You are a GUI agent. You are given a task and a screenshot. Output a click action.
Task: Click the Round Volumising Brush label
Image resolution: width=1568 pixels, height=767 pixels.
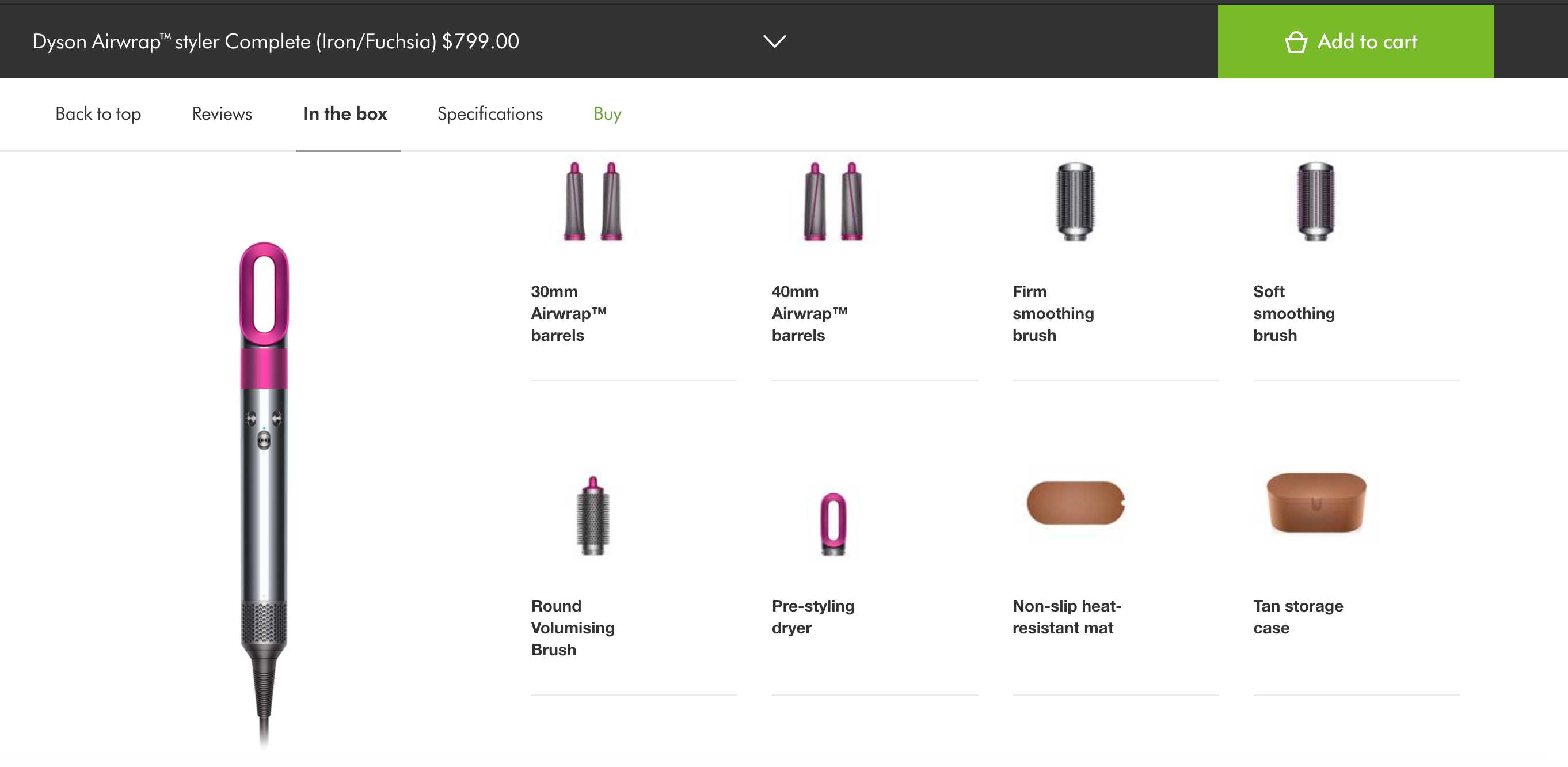pos(572,628)
